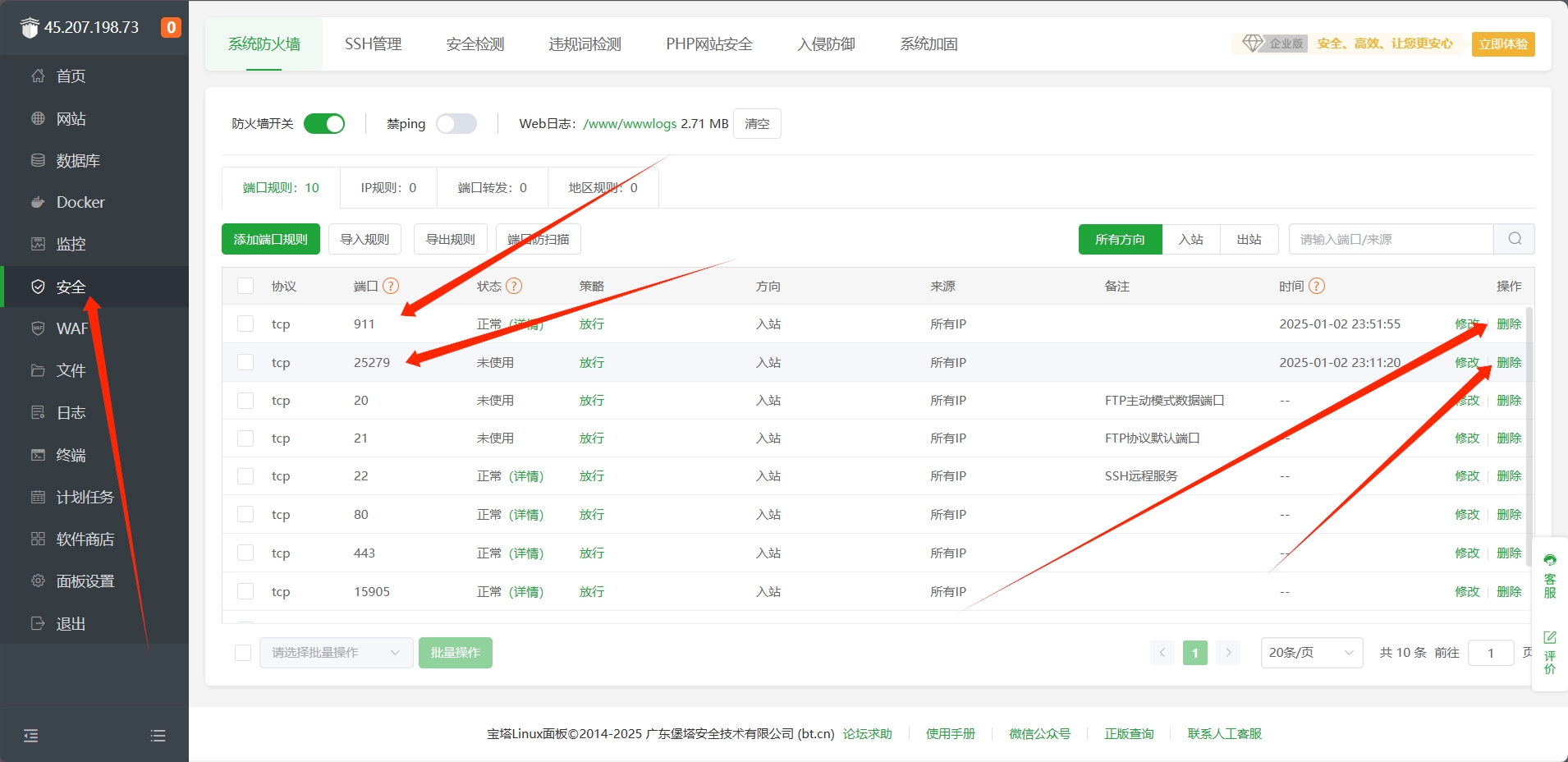Viewport: 1568px width, 762px height.
Task: Click the 退出 logout icon
Action: tap(38, 623)
